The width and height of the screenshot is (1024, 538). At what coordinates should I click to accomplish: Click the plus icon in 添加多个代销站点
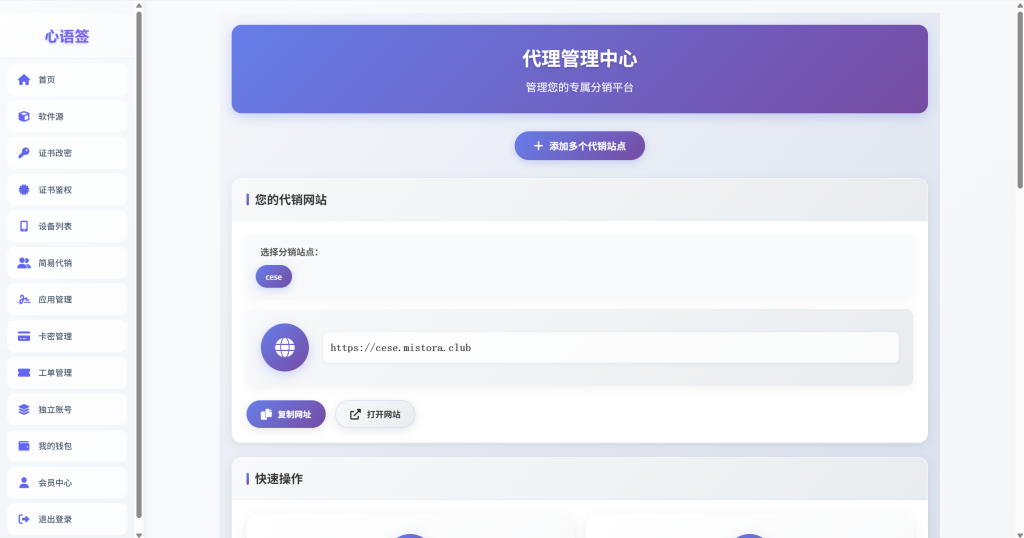coord(538,146)
